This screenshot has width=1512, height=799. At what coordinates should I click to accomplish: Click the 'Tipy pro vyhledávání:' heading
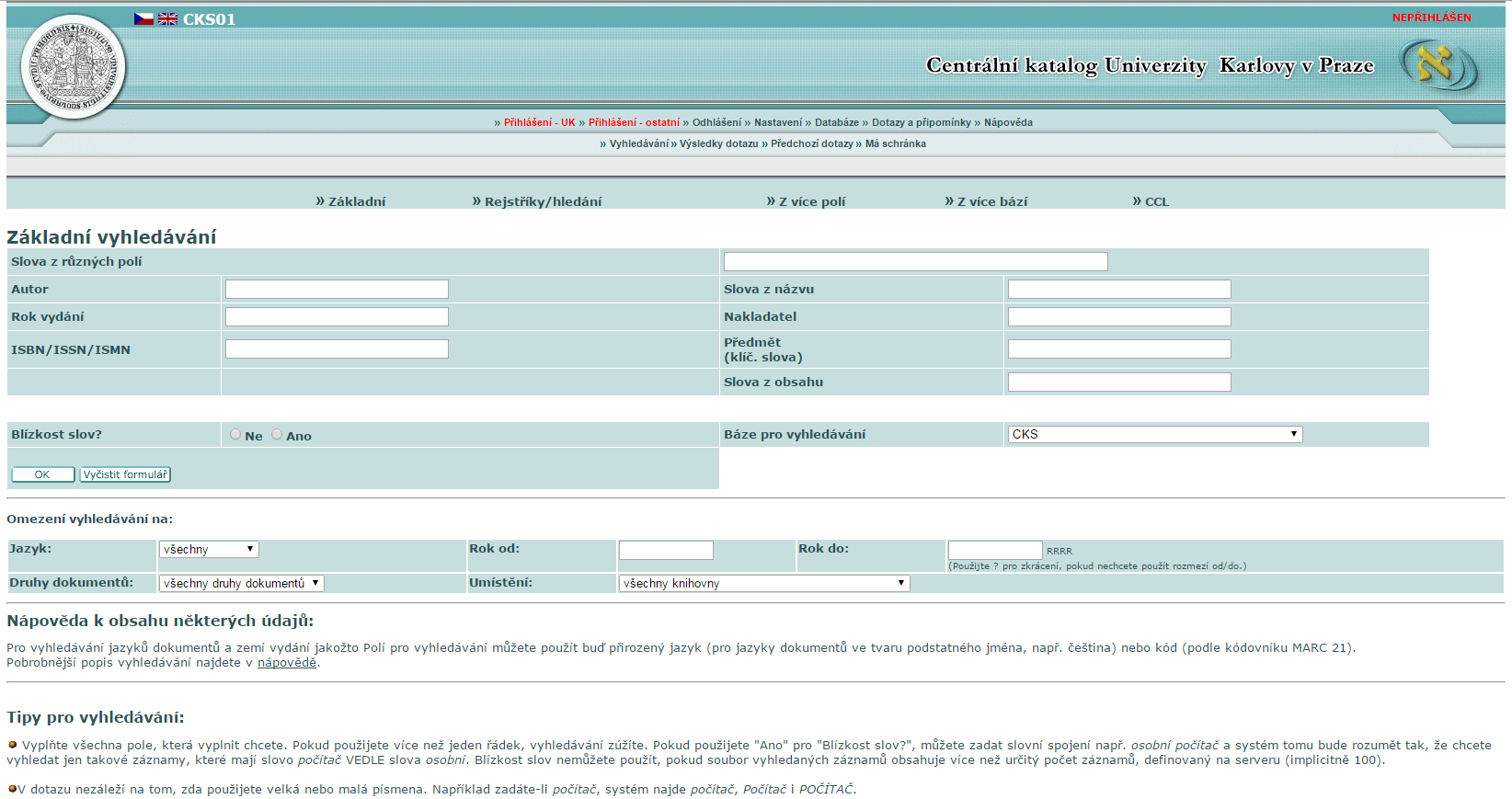[x=96, y=717]
